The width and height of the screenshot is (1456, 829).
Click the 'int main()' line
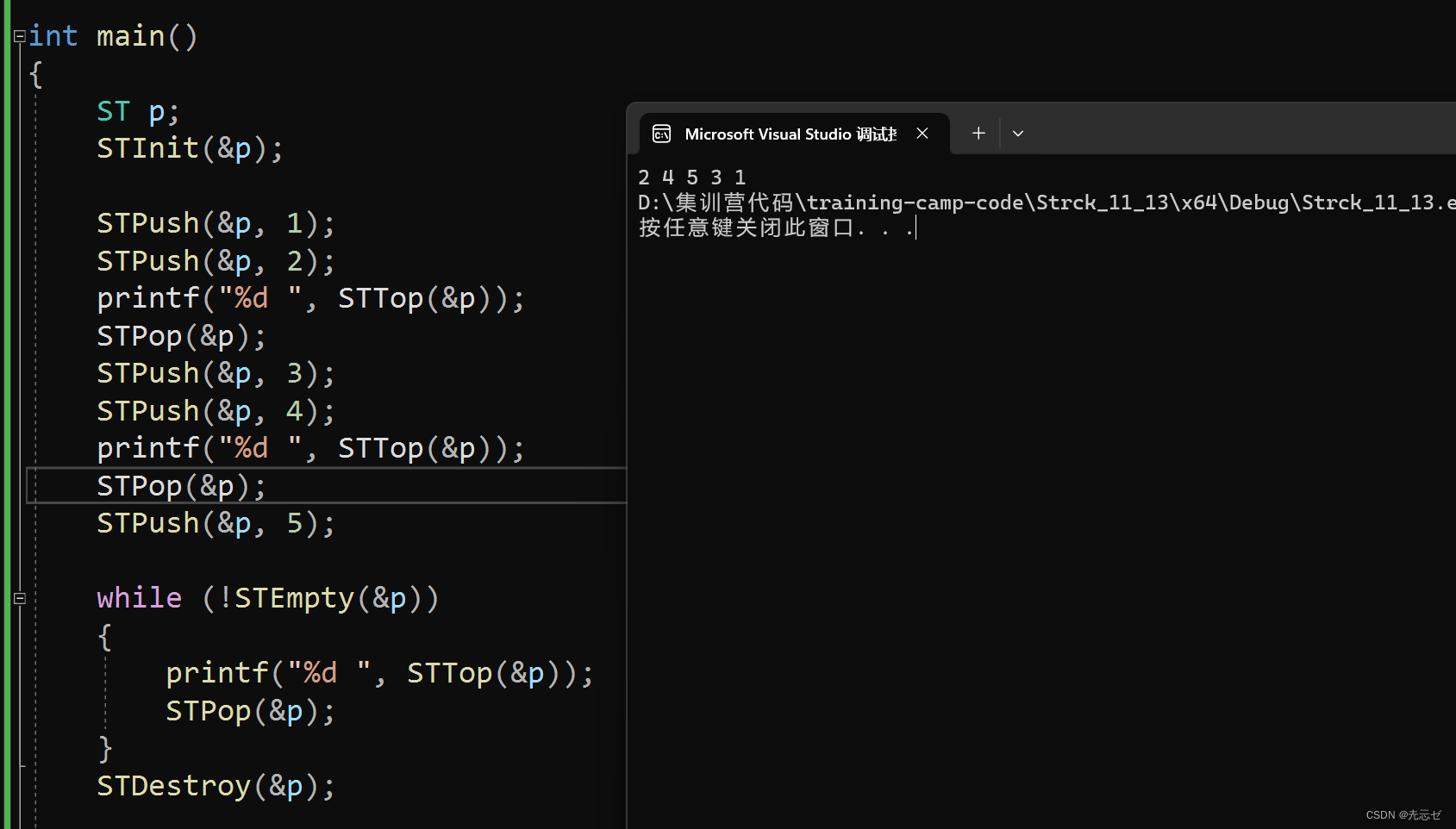113,36
